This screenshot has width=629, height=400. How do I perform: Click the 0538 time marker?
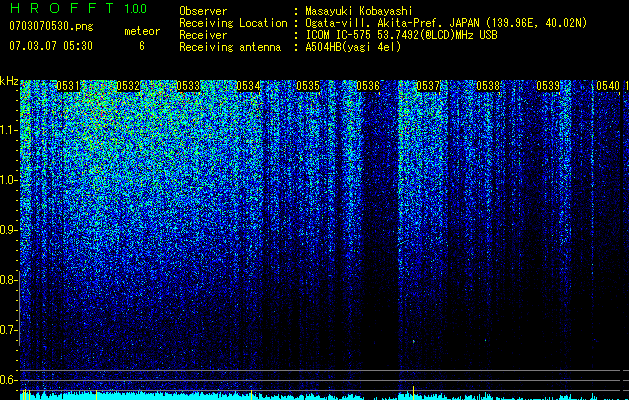click(488, 86)
